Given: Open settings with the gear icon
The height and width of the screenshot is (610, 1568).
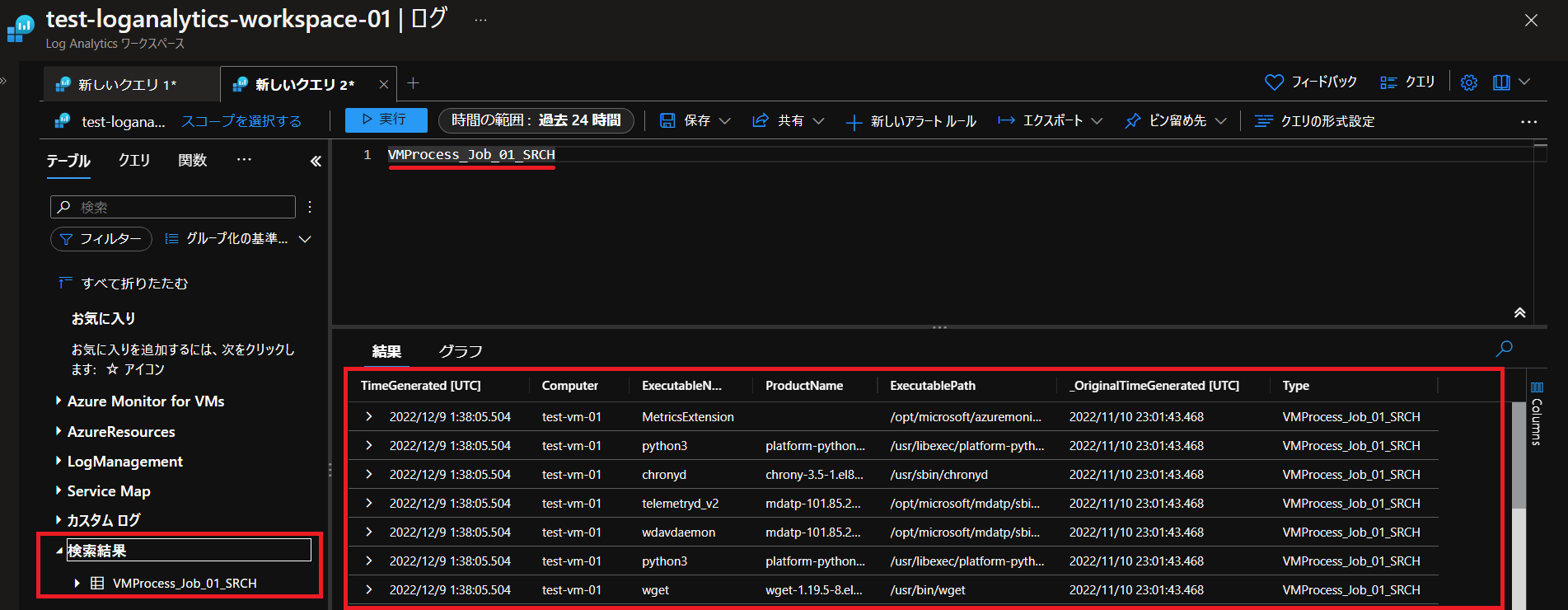Looking at the screenshot, I should pos(1469,82).
